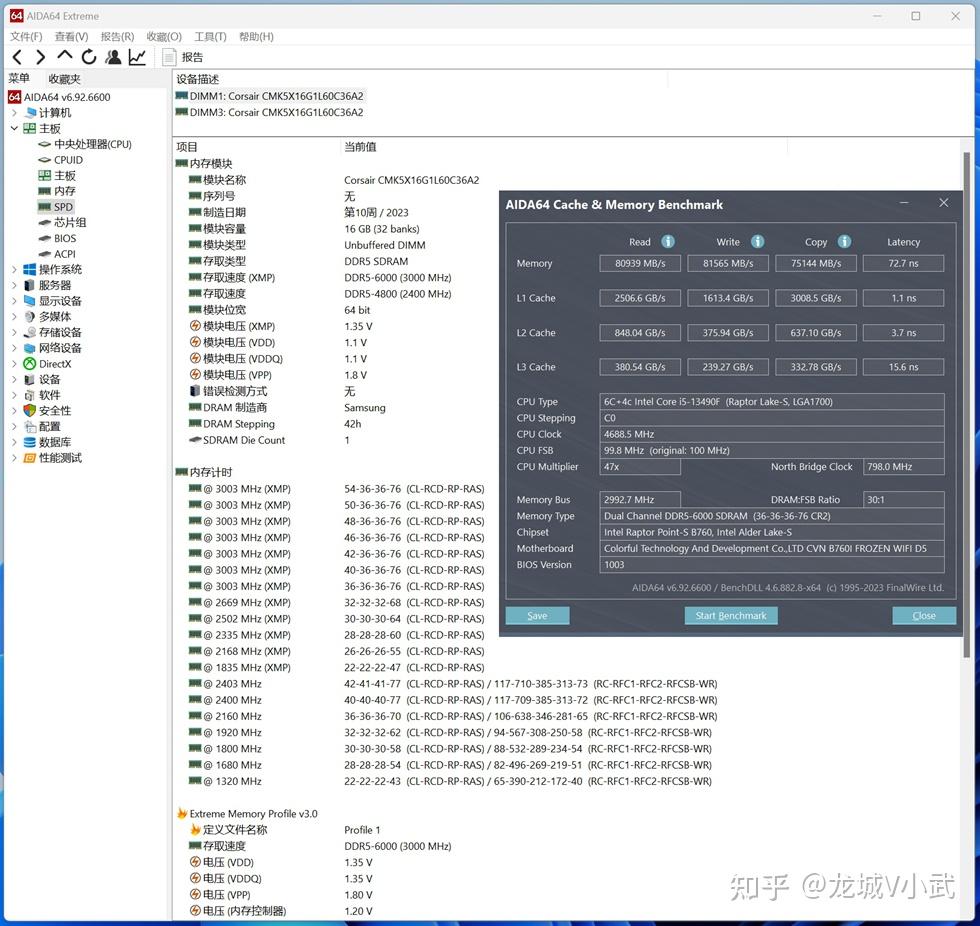Expand the 存储设备 tree node

point(14,332)
